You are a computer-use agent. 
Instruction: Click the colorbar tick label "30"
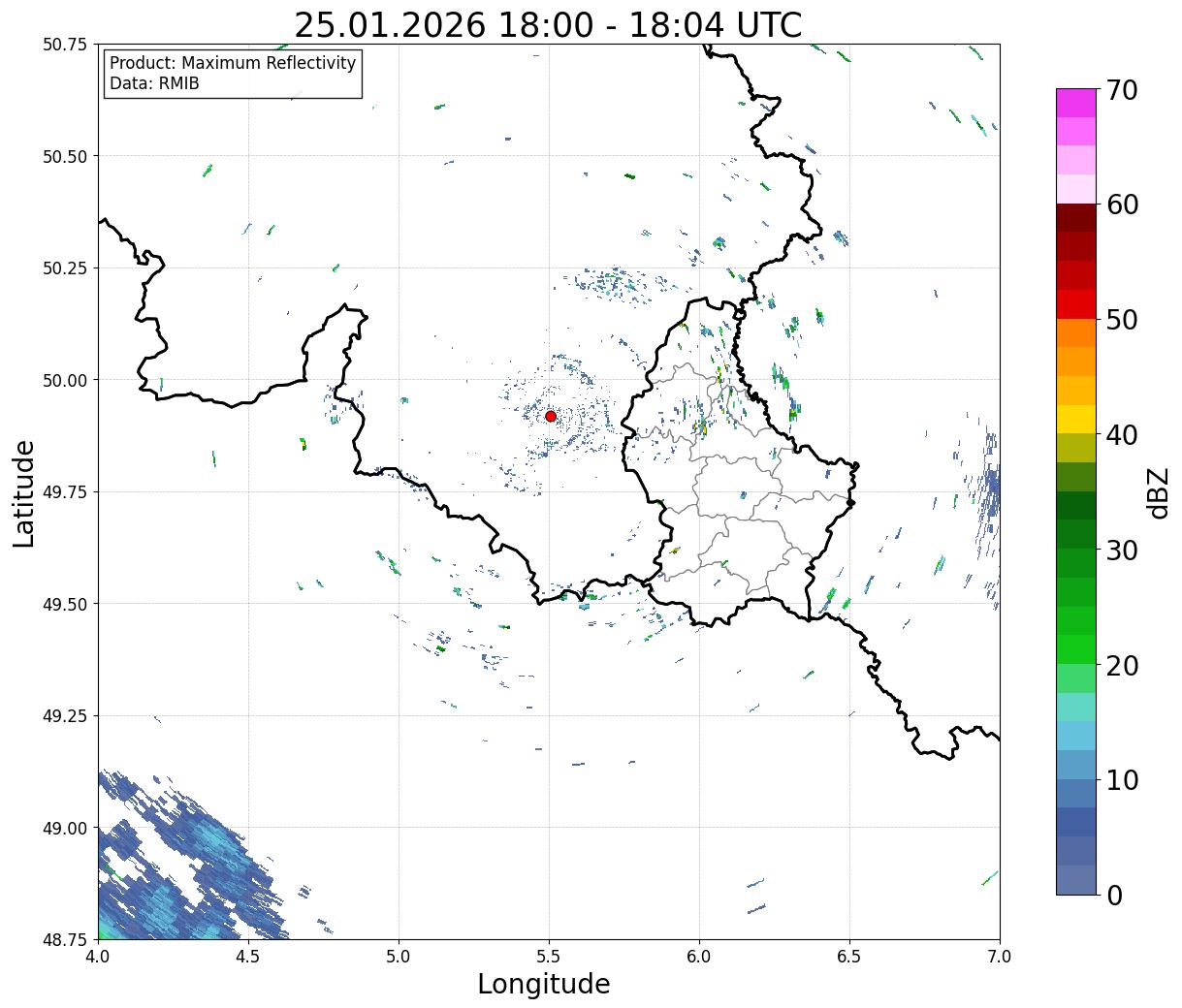[x=1122, y=551]
